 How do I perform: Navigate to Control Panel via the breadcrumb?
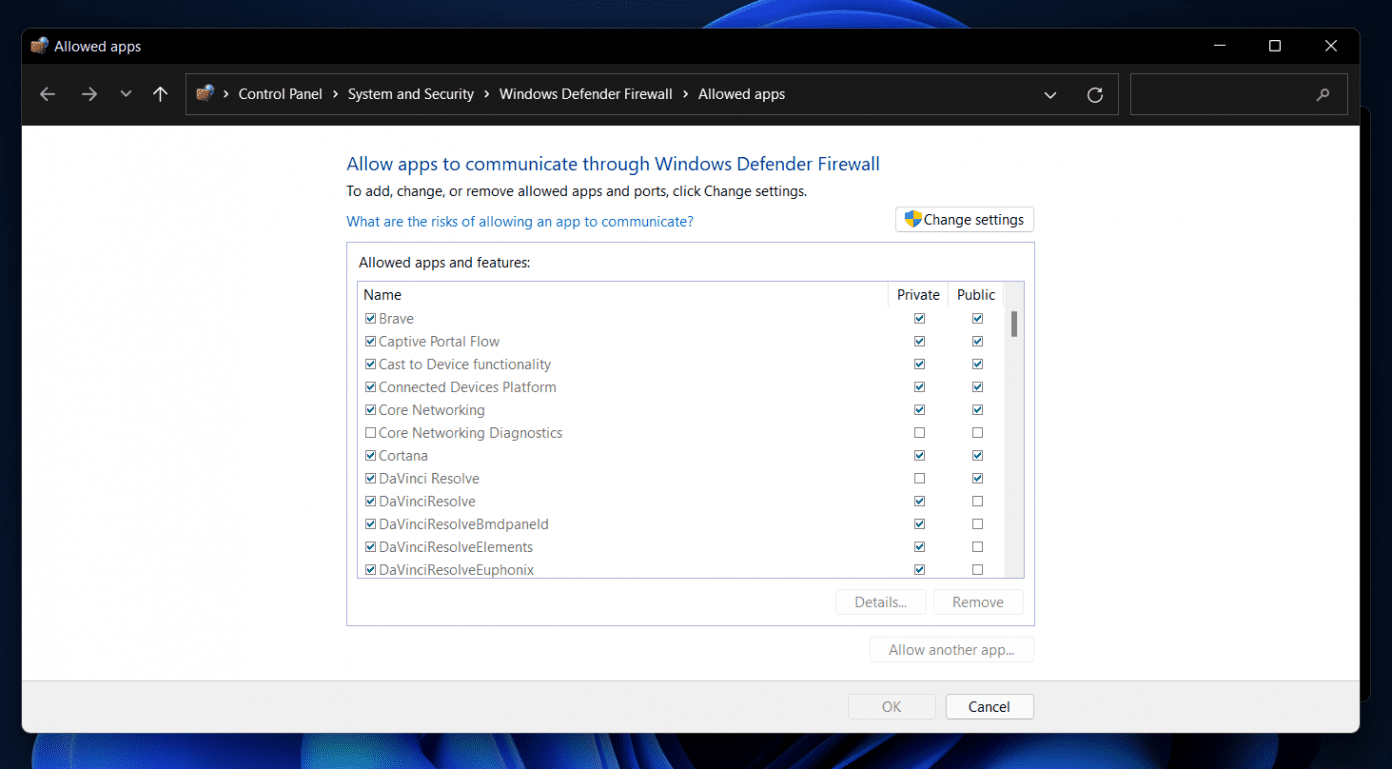click(x=280, y=93)
